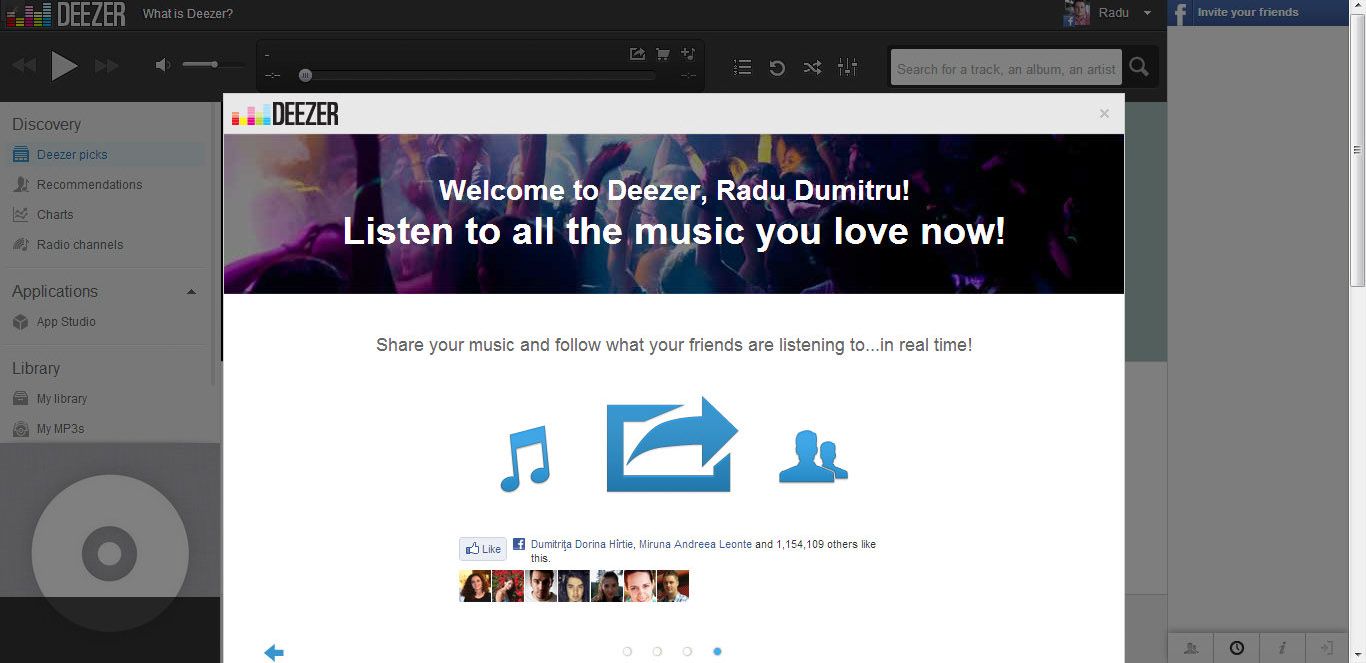Image resolution: width=1366 pixels, height=663 pixels.
Task: Click the Library section heading
Action: pyautogui.click(x=36, y=369)
